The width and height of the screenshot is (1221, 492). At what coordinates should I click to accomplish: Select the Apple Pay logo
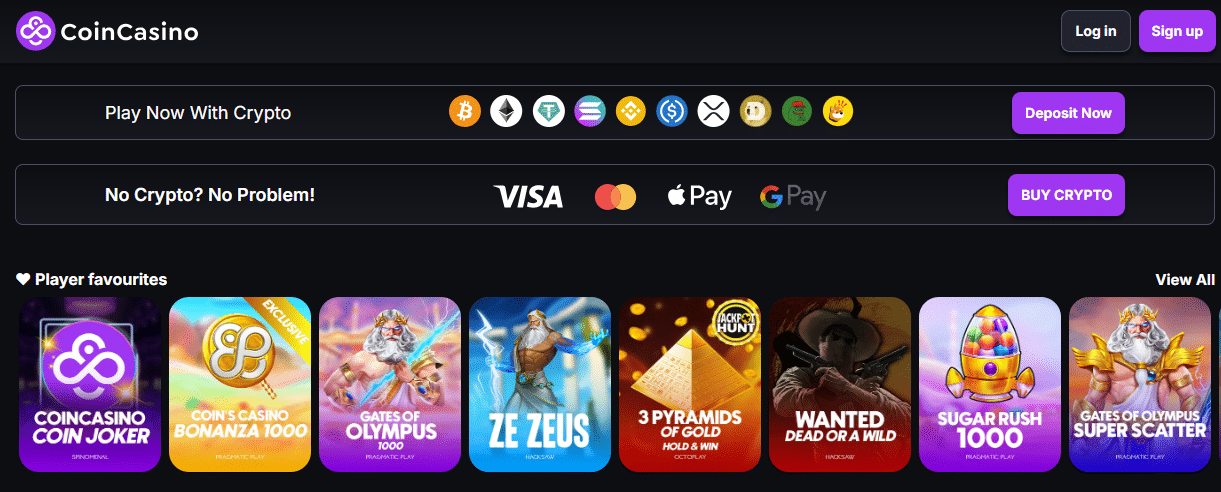pyautogui.click(x=700, y=196)
